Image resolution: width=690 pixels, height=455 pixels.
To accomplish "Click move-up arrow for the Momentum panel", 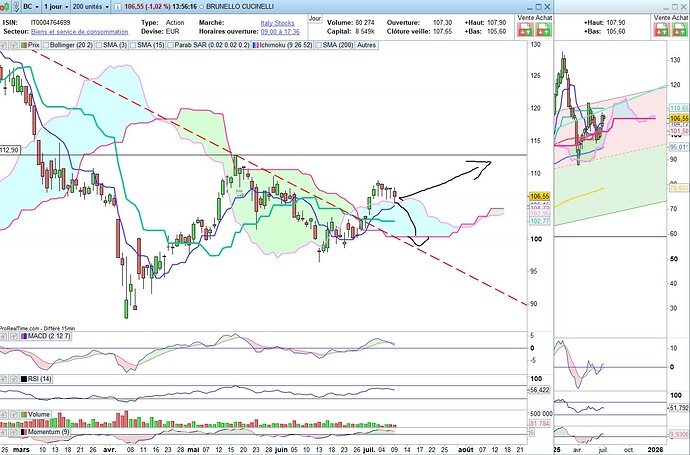I will click(14, 432).
